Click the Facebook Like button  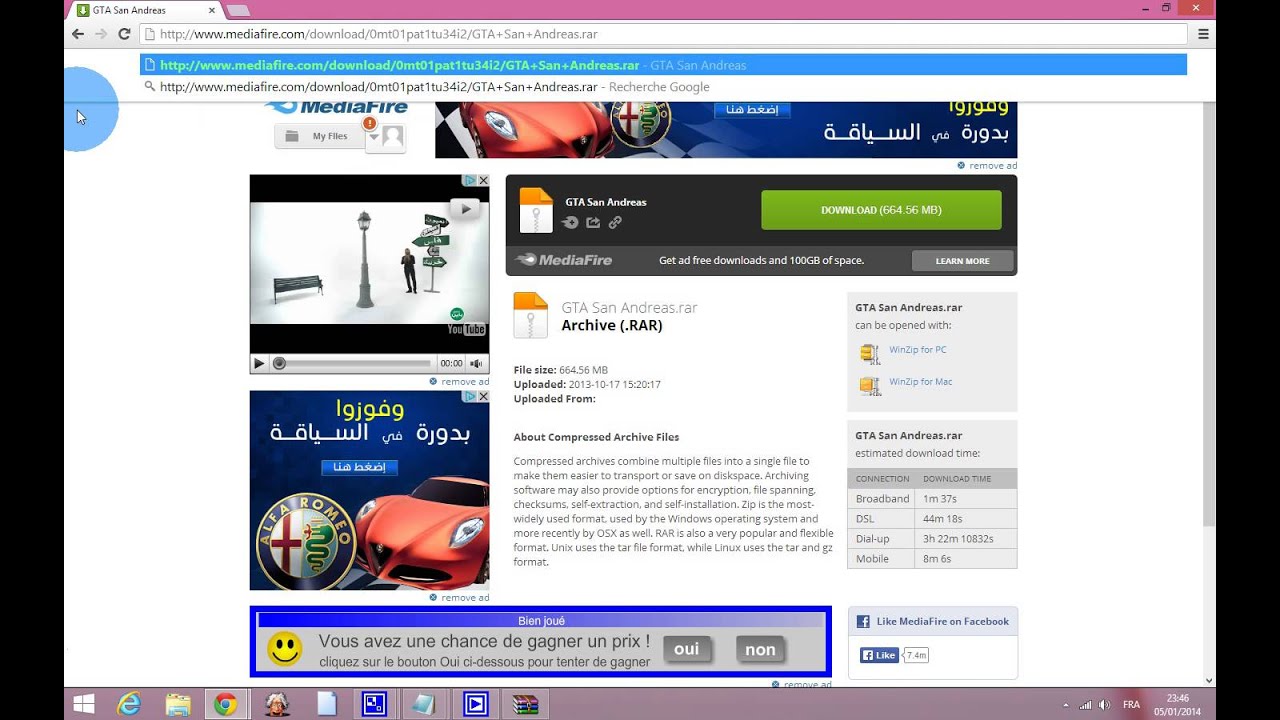click(880, 655)
